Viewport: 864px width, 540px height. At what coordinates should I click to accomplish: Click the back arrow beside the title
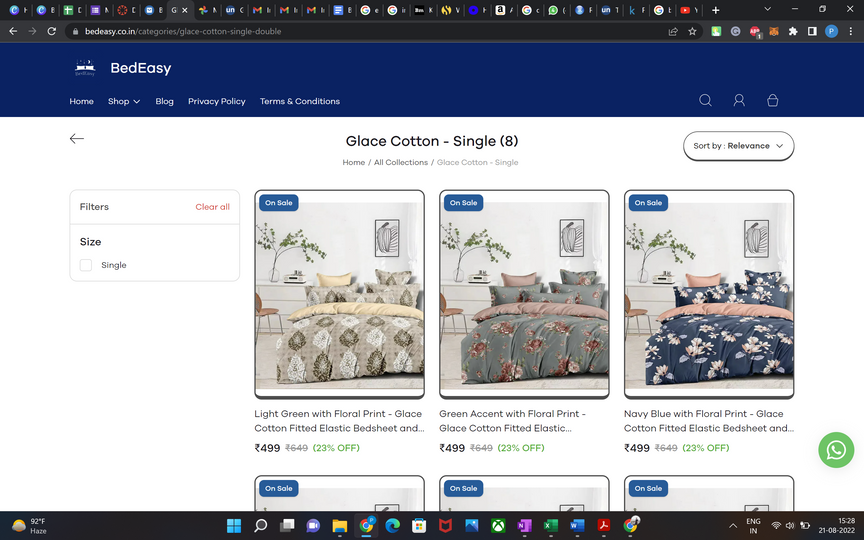pyautogui.click(x=77, y=138)
